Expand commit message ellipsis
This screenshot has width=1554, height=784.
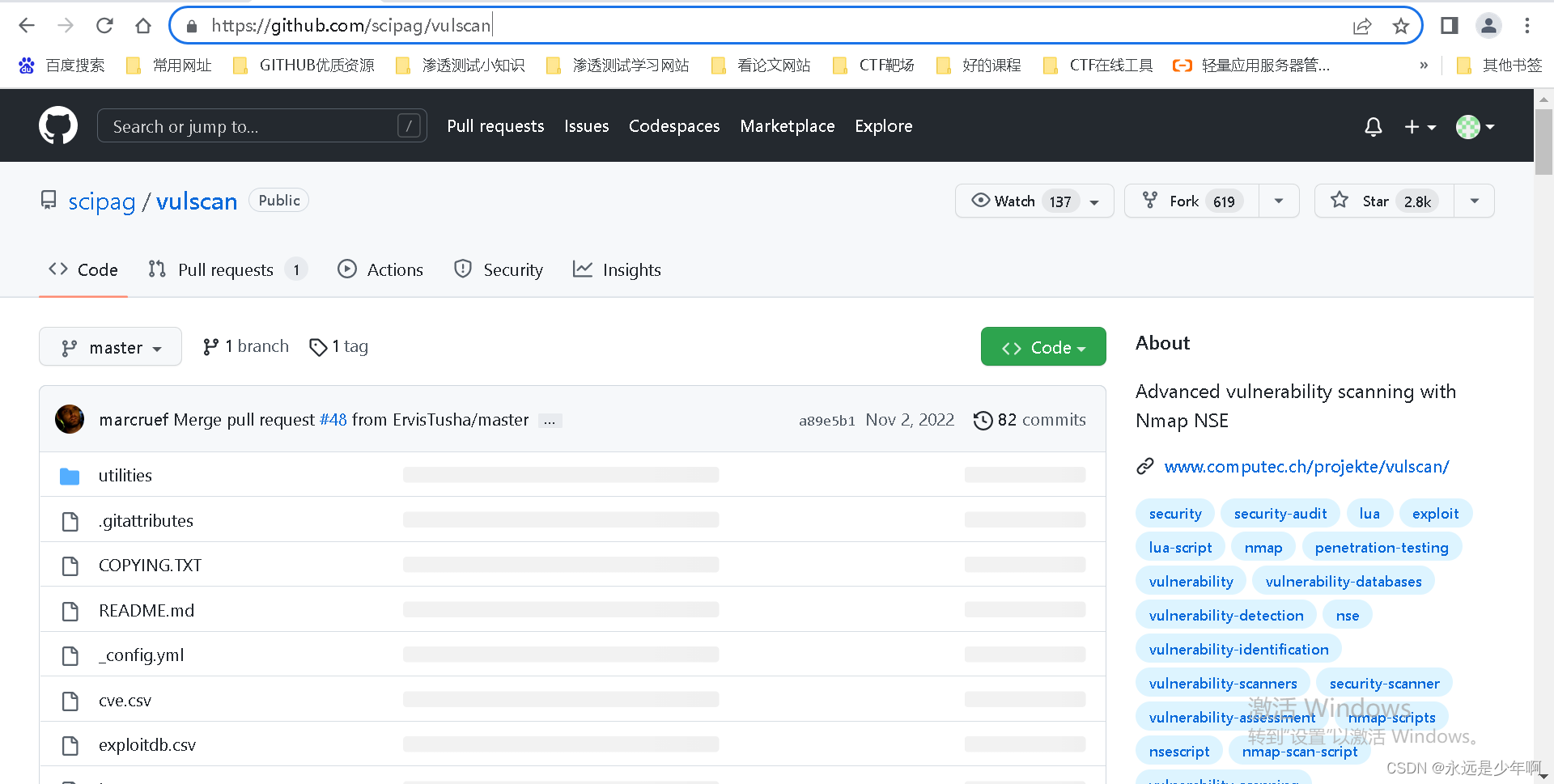coord(550,421)
